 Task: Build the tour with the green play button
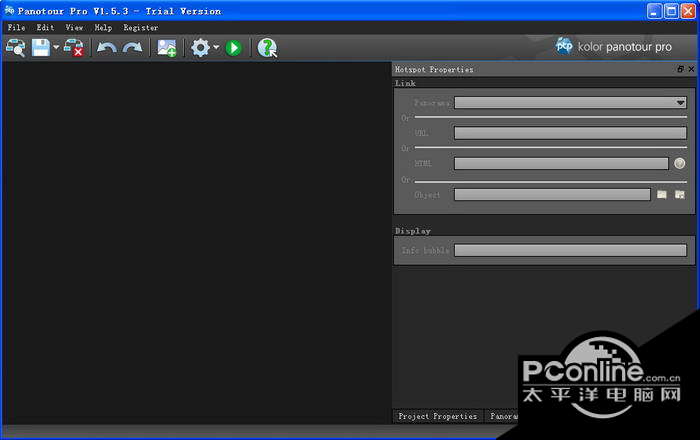click(233, 48)
